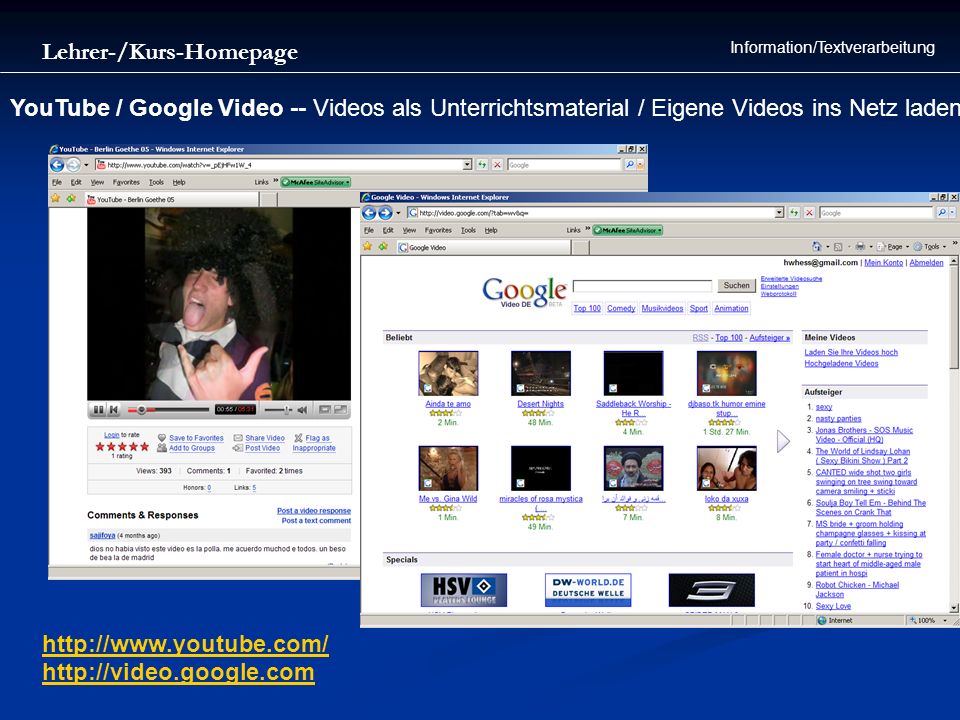Viewport: 960px width, 720px height.
Task: Open address bar dropdown in Google Video window
Action: [x=779, y=212]
